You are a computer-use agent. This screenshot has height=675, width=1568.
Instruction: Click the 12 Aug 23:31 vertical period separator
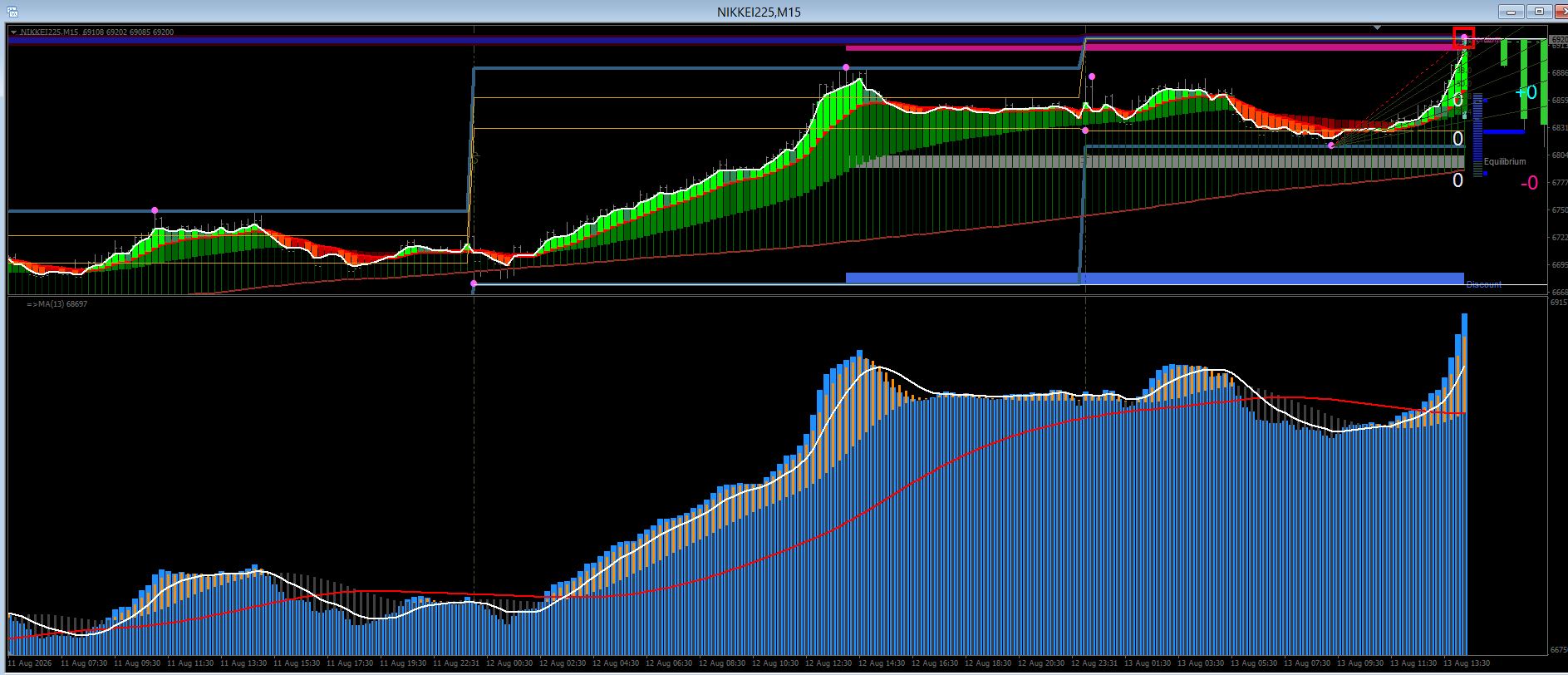(x=1085, y=333)
